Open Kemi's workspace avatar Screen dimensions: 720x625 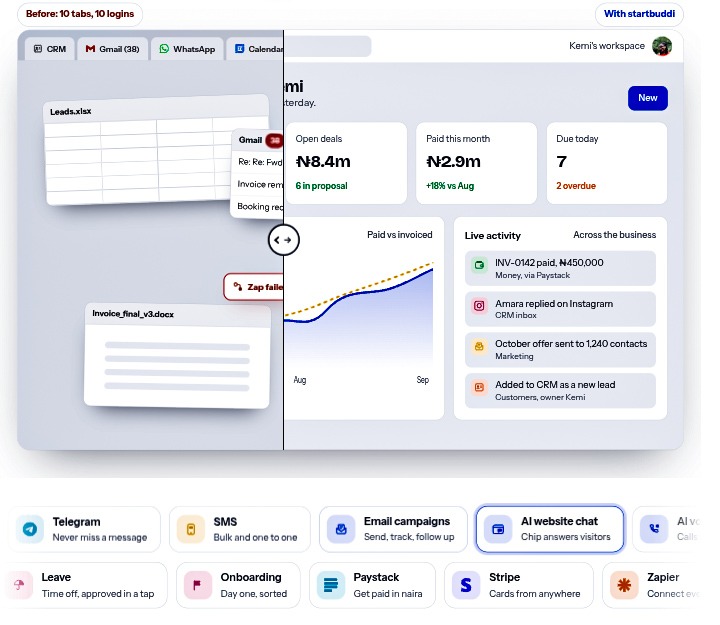[662, 46]
